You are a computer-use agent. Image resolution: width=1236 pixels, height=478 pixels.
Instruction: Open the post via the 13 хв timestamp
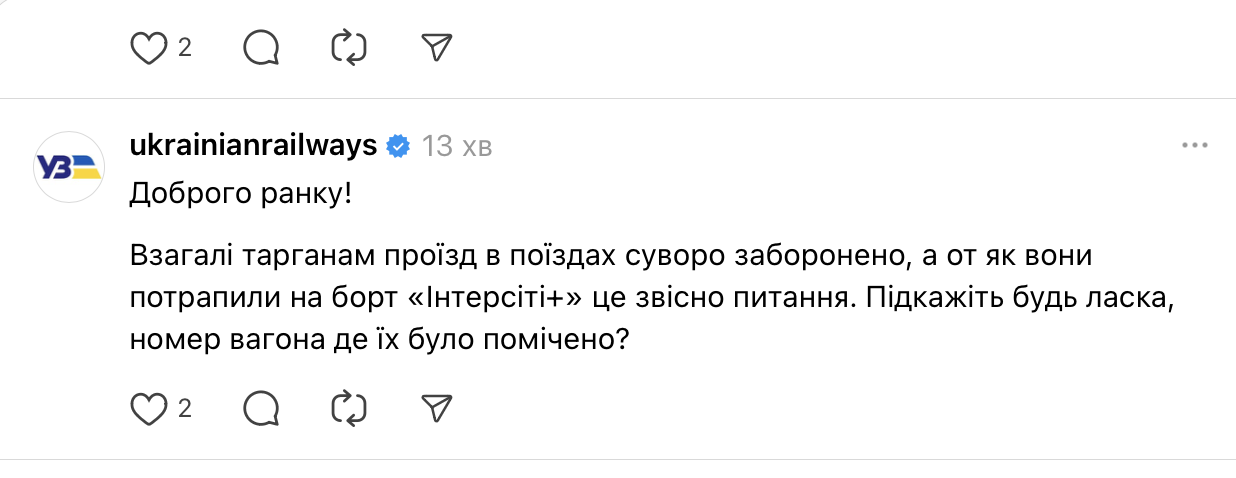pyautogui.click(x=457, y=146)
